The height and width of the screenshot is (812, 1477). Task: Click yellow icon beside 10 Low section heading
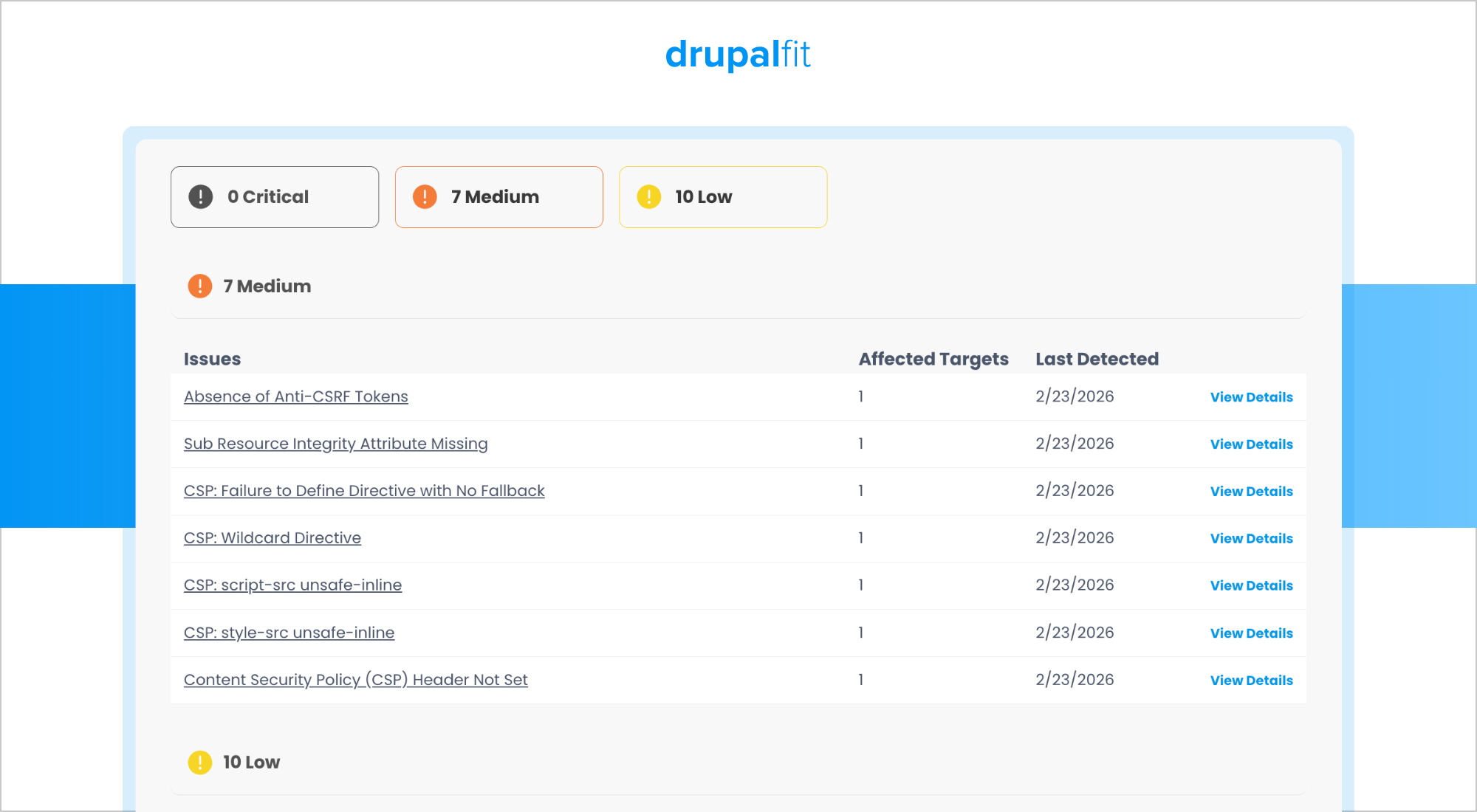[x=200, y=763]
